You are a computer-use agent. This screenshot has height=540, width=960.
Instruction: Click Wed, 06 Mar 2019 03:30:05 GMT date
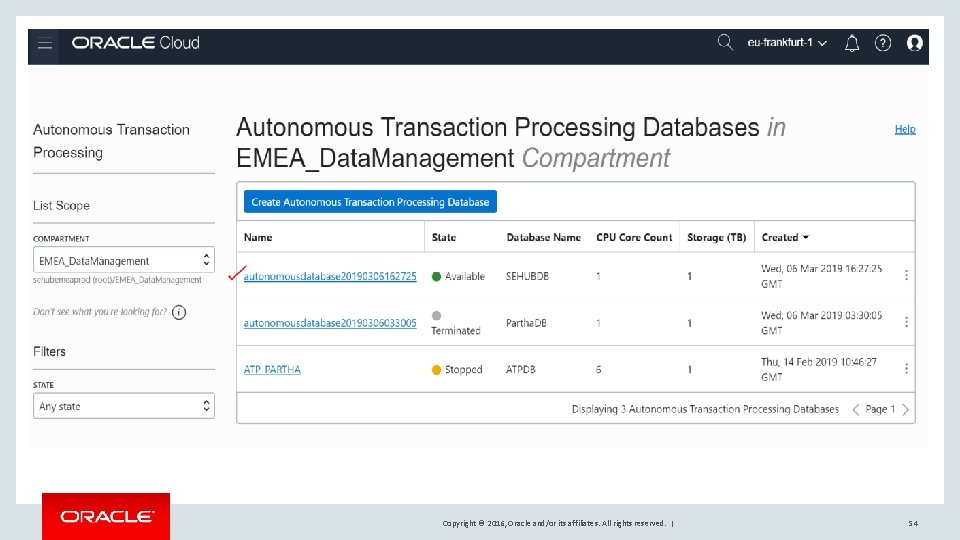(821, 323)
